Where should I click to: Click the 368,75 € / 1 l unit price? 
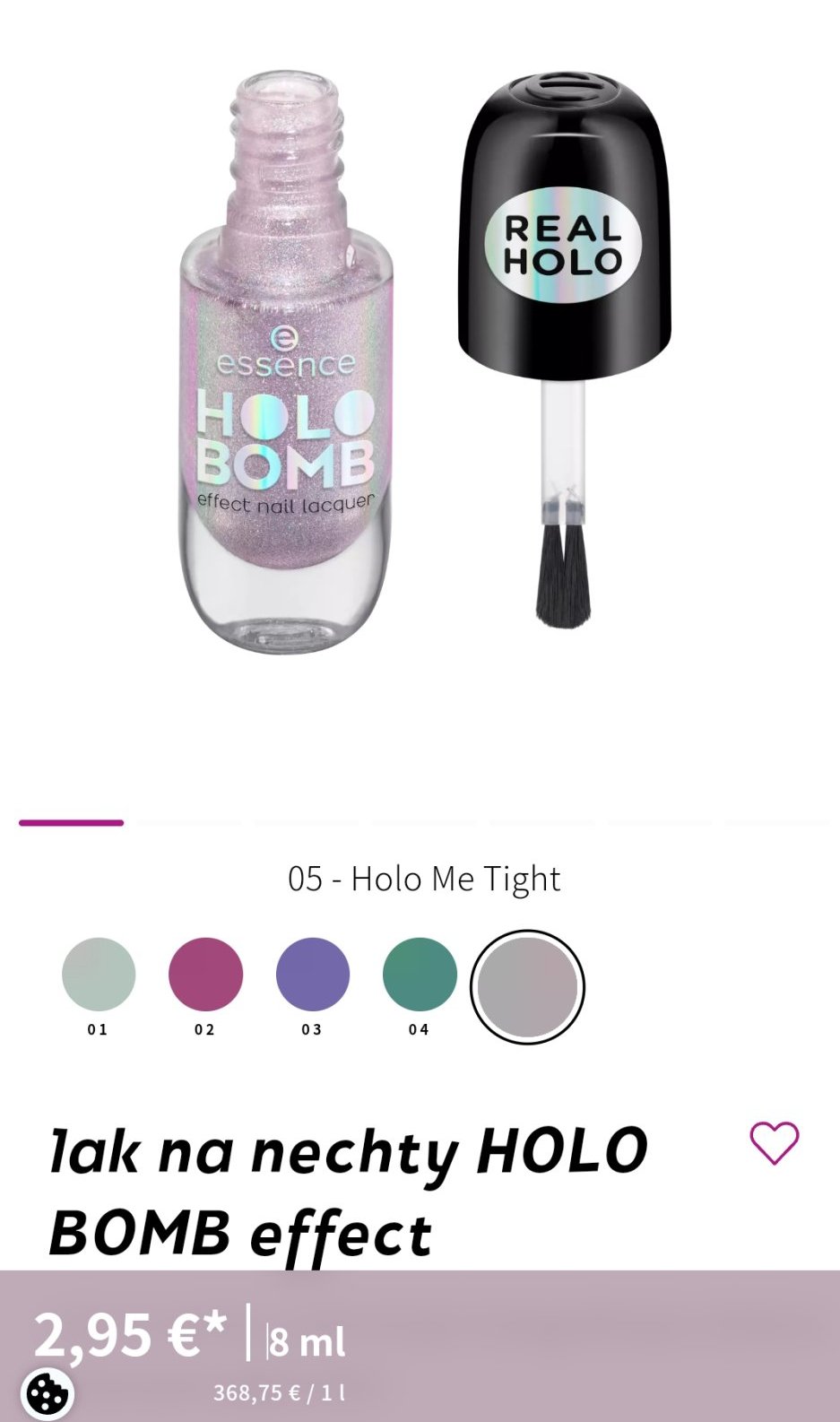tap(280, 1392)
